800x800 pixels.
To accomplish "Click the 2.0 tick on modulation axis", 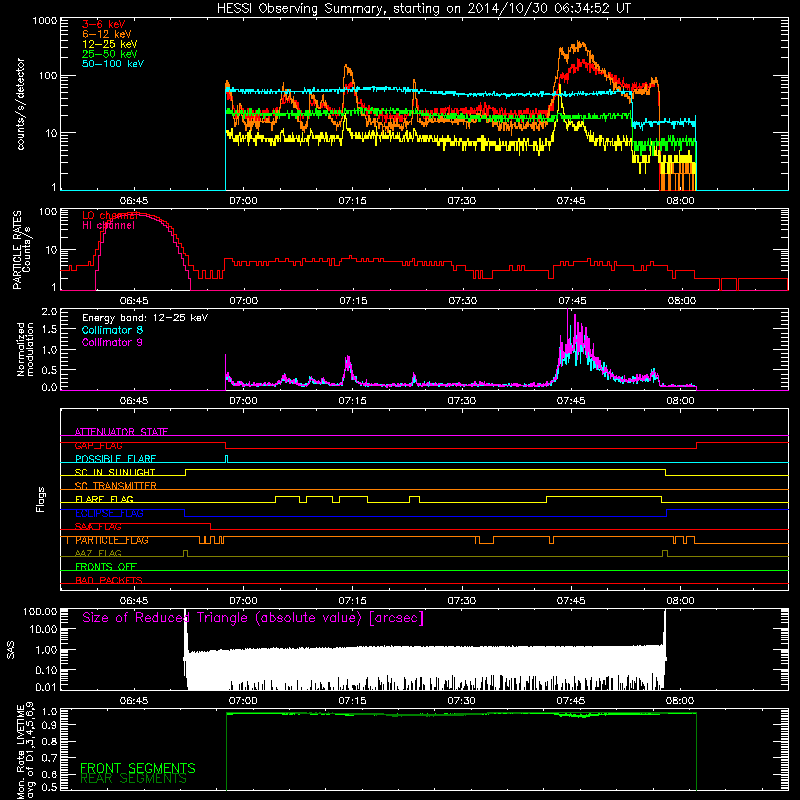I will point(49,312).
